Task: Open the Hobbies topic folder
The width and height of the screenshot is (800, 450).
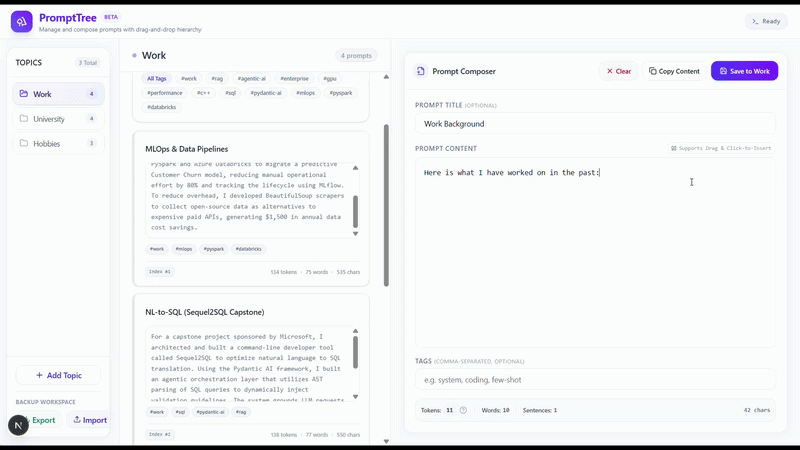Action: pos(58,143)
